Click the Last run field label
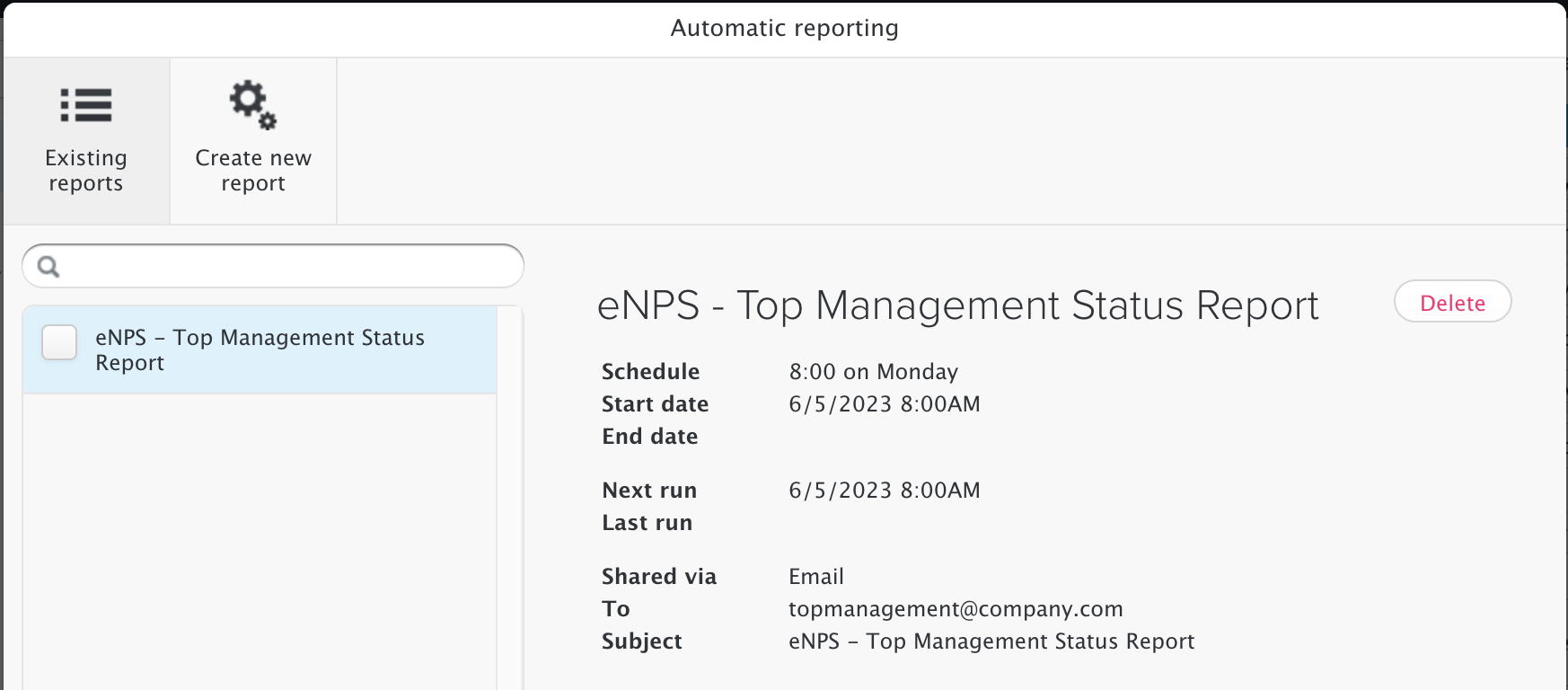The height and width of the screenshot is (690, 1568). [647, 523]
